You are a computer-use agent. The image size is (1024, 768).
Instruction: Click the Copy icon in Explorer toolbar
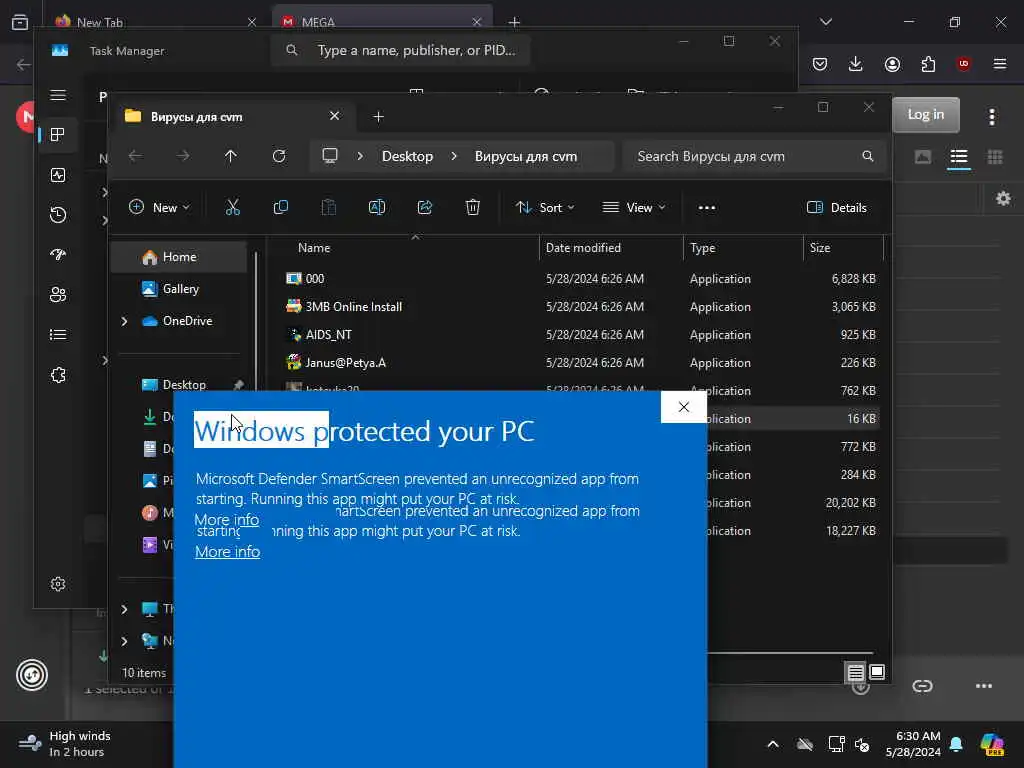(281, 208)
